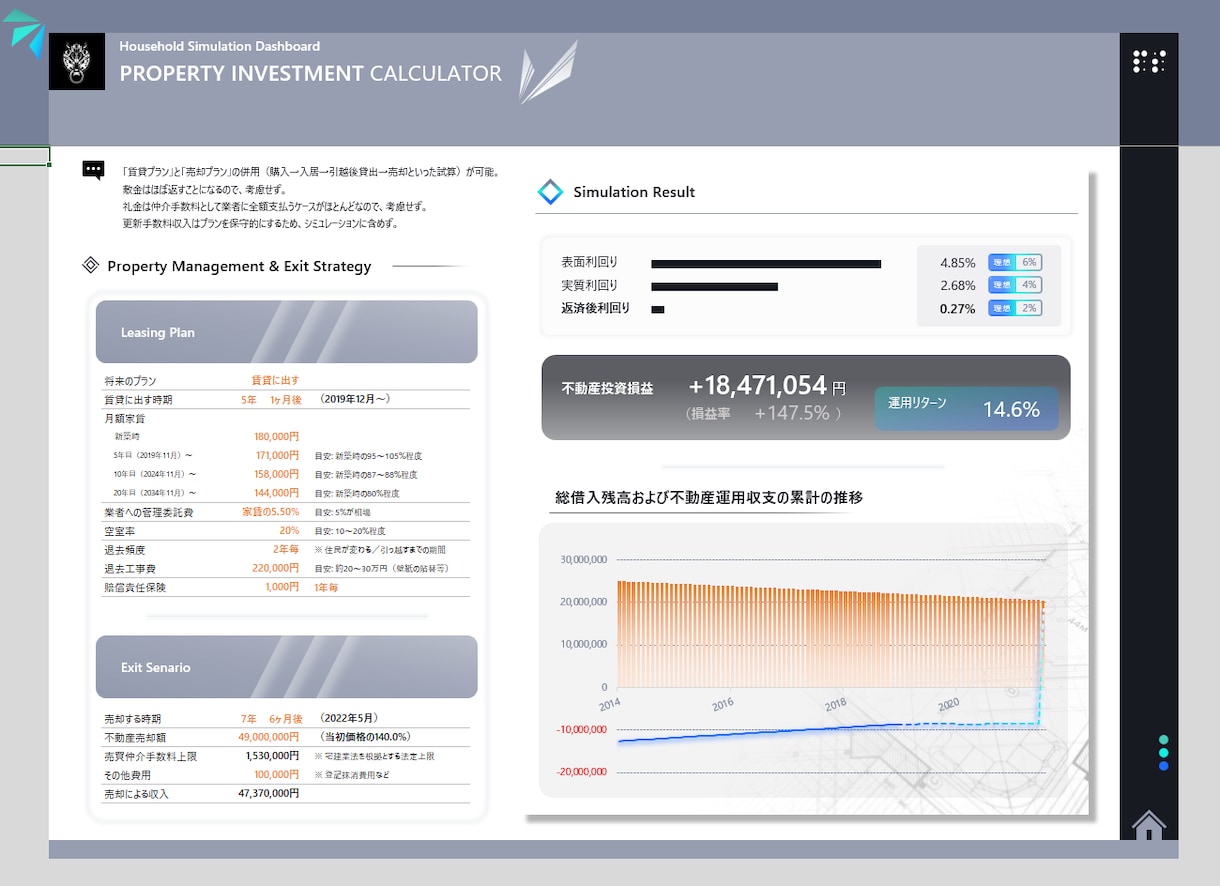Click the 2.68% yield value
Viewport: 1220px width, 886px height.
pyautogui.click(x=958, y=285)
